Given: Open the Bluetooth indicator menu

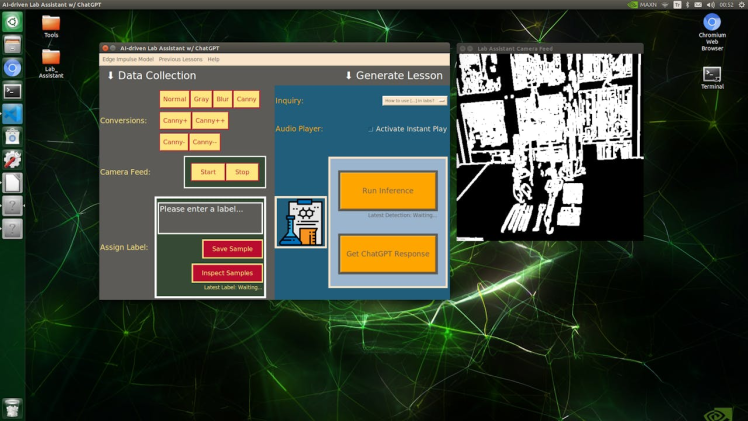Looking at the screenshot, I should (687, 4).
